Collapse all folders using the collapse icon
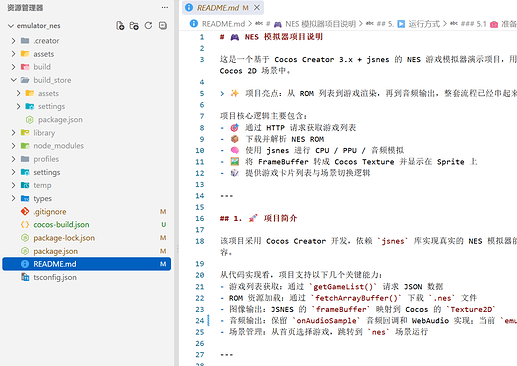The height and width of the screenshot is (366, 517). 163,26
